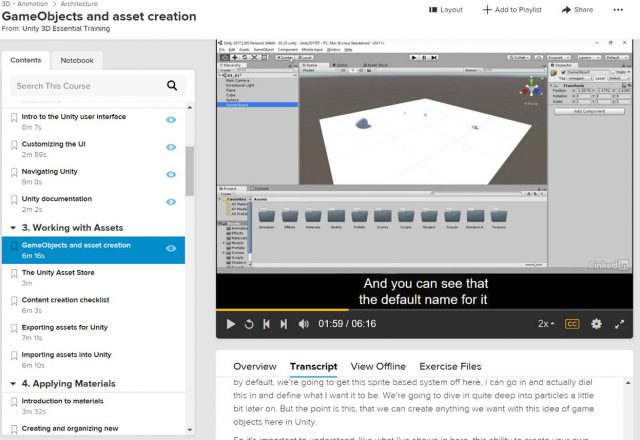This screenshot has width=640, height=440.
Task: Open Importing assets into Unity lesson
Action: coord(66,355)
